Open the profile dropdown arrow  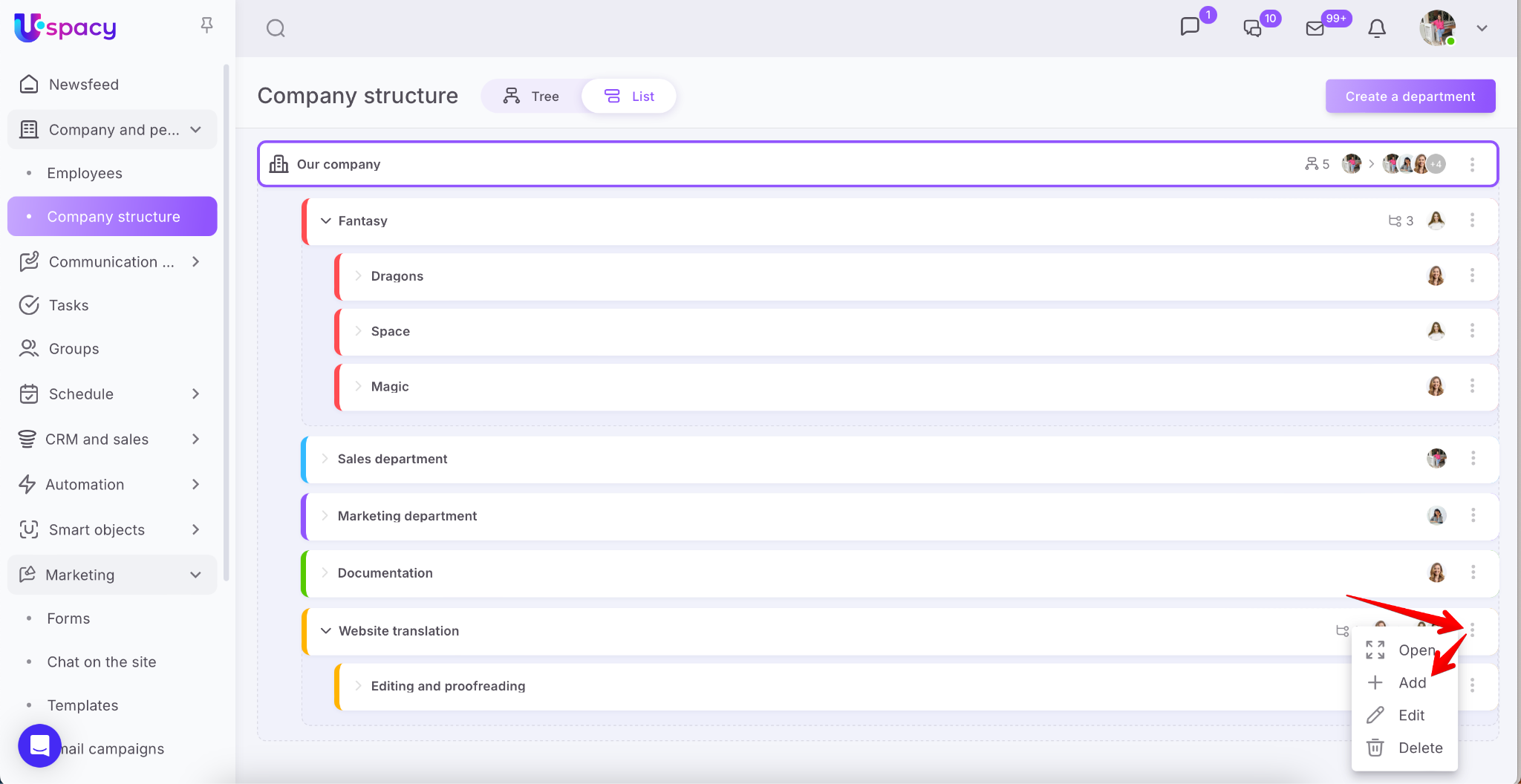pos(1482,28)
